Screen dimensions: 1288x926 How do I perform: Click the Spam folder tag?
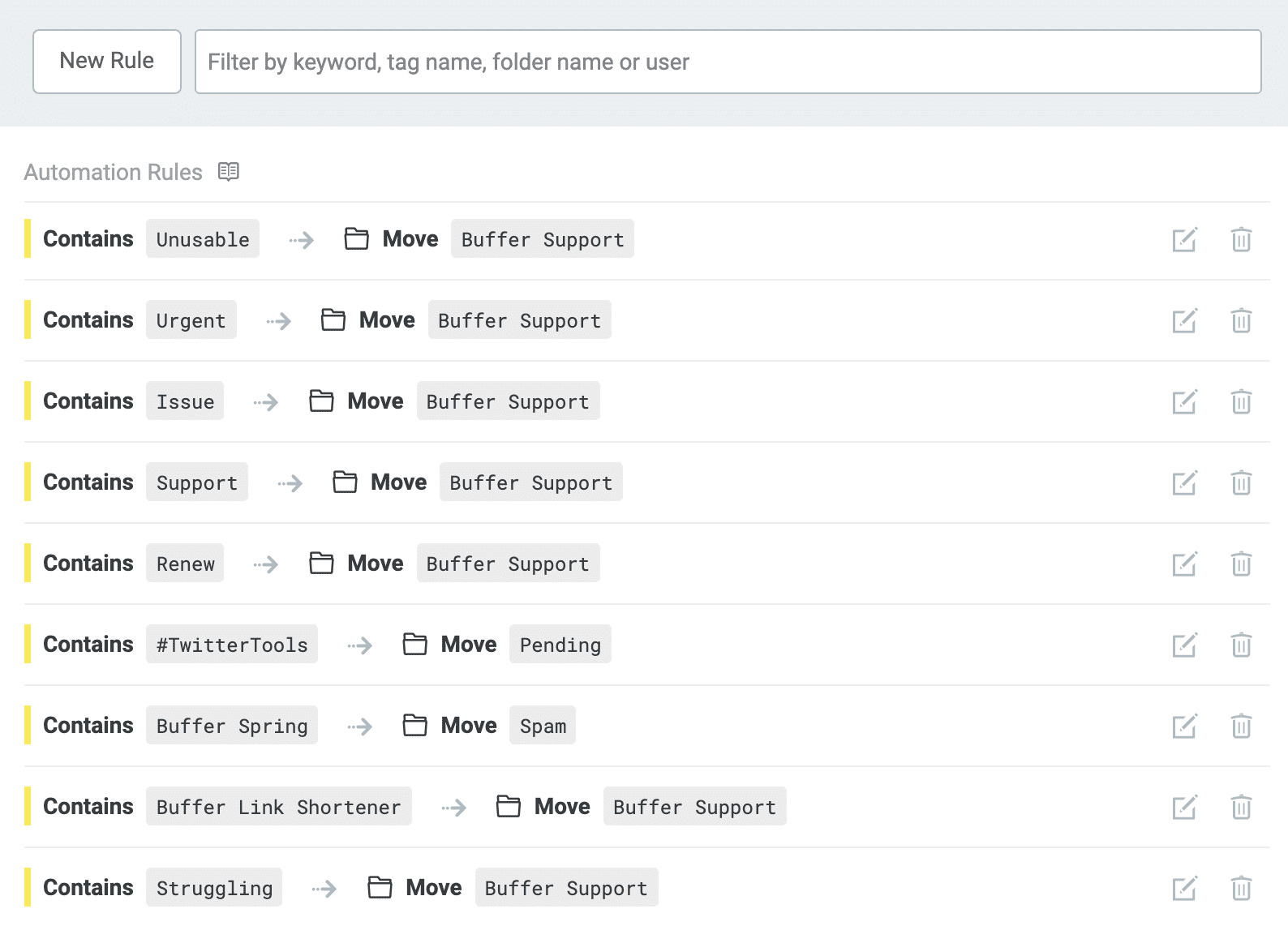point(543,725)
